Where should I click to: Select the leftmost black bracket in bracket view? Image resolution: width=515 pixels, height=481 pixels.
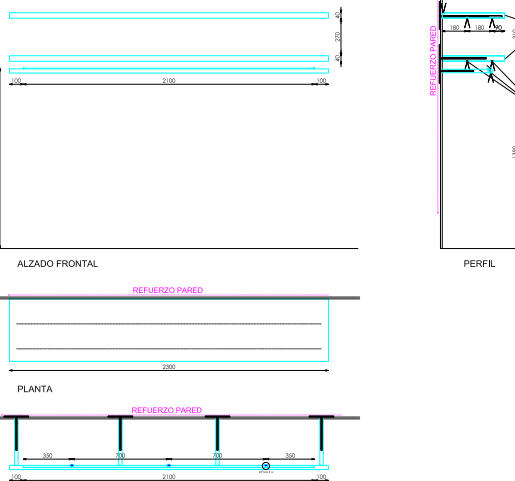(x=16, y=433)
